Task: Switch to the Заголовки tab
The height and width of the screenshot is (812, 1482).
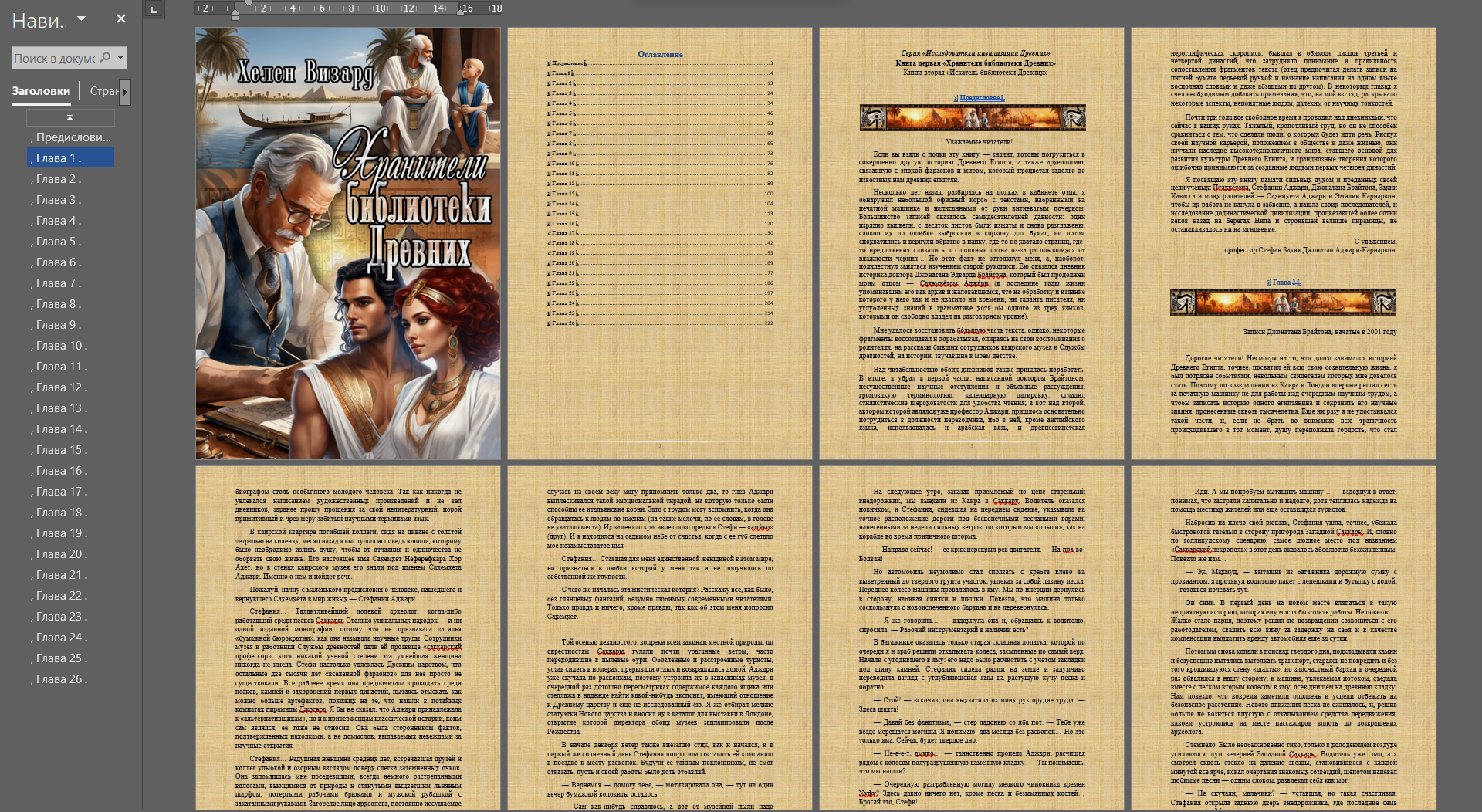Action: (41, 91)
